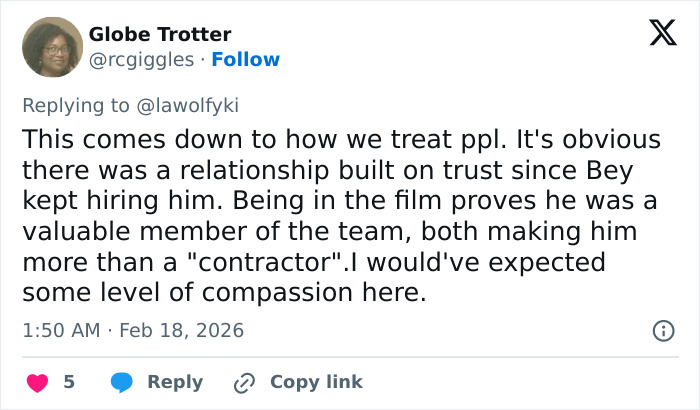Screen dimensions: 700x410
Task: Open the Globe Trotter display name
Action: [159, 35]
